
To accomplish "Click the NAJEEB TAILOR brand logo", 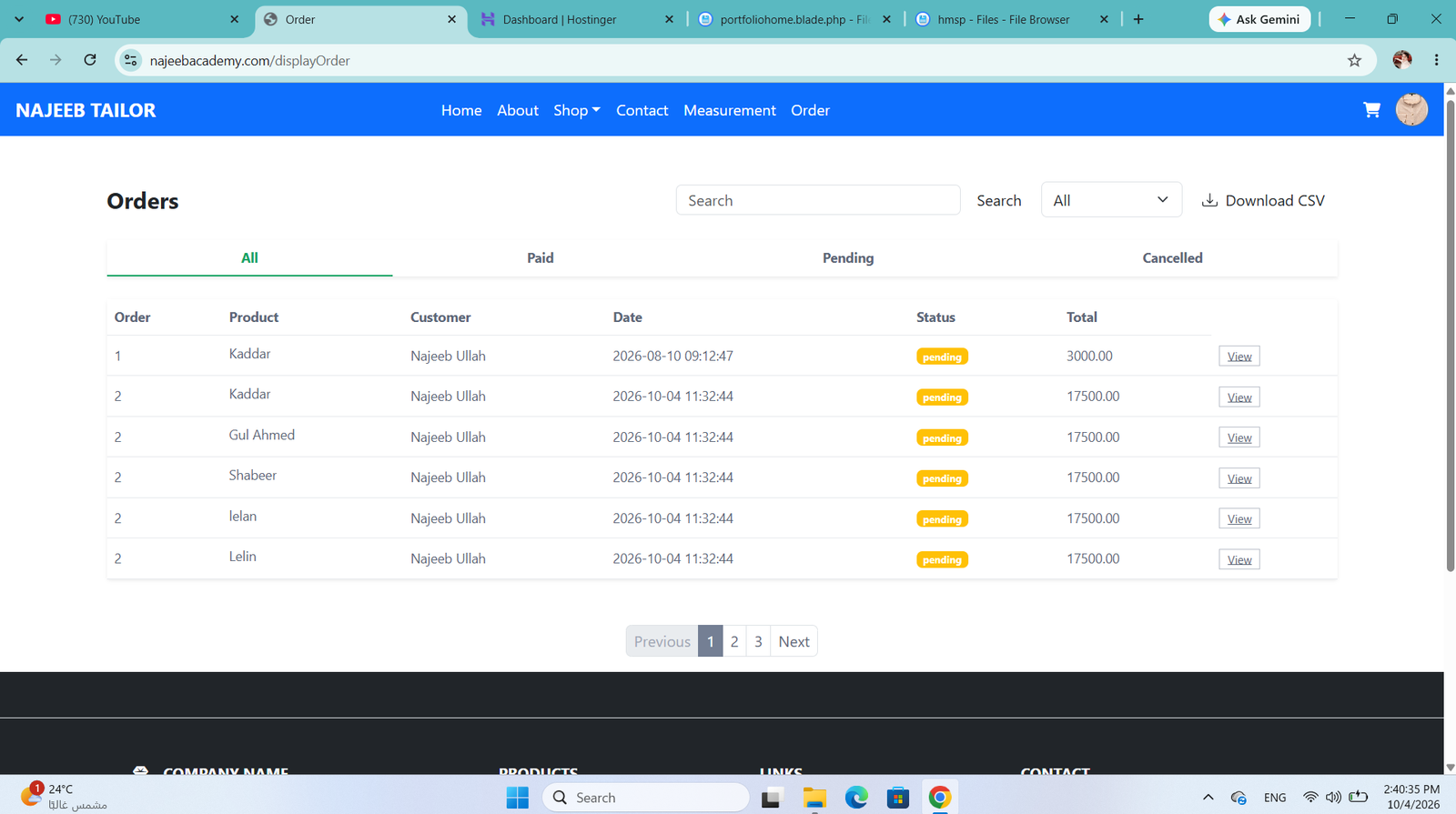I will 86,110.
